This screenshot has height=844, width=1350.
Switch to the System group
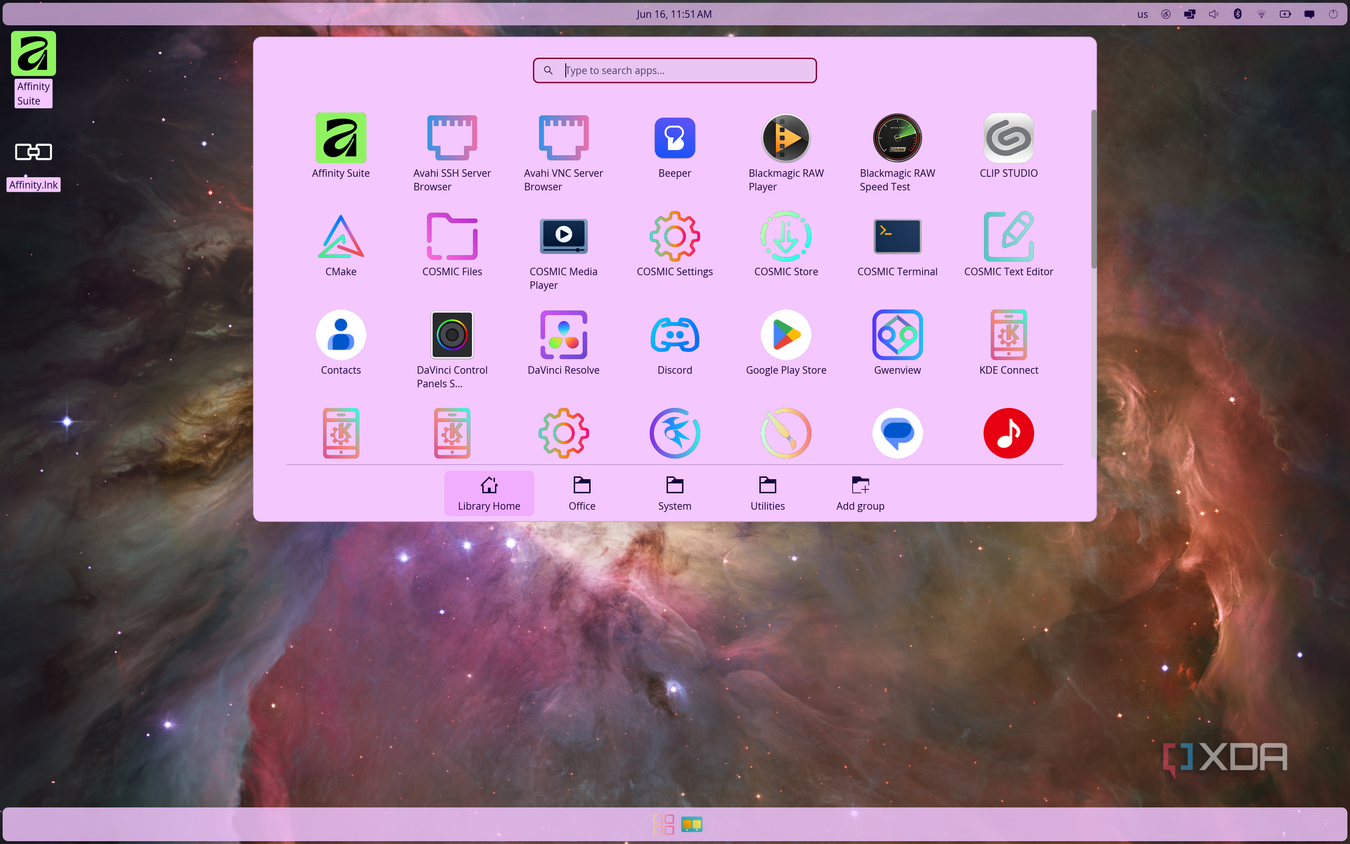click(675, 494)
